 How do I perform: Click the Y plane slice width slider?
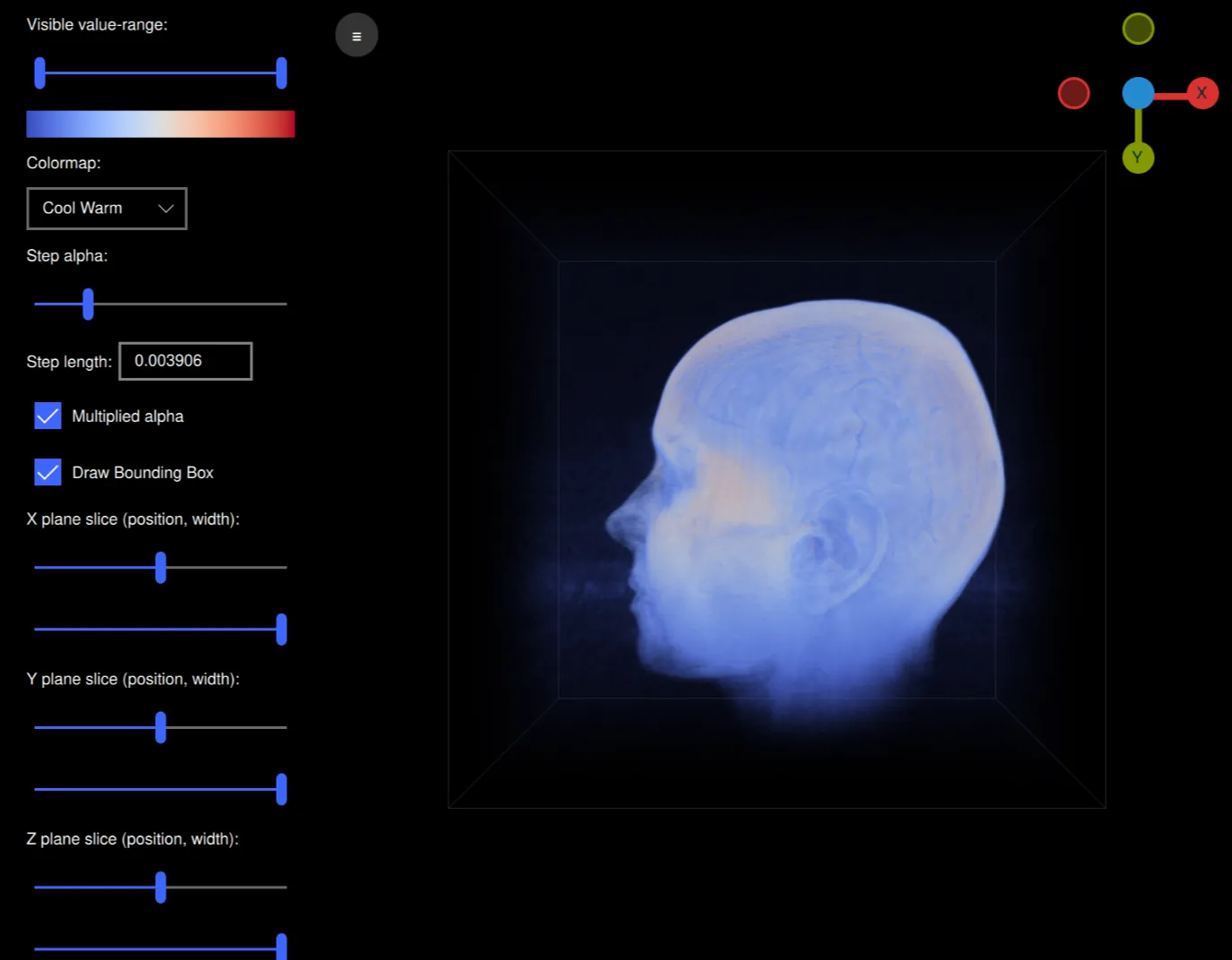pos(282,789)
